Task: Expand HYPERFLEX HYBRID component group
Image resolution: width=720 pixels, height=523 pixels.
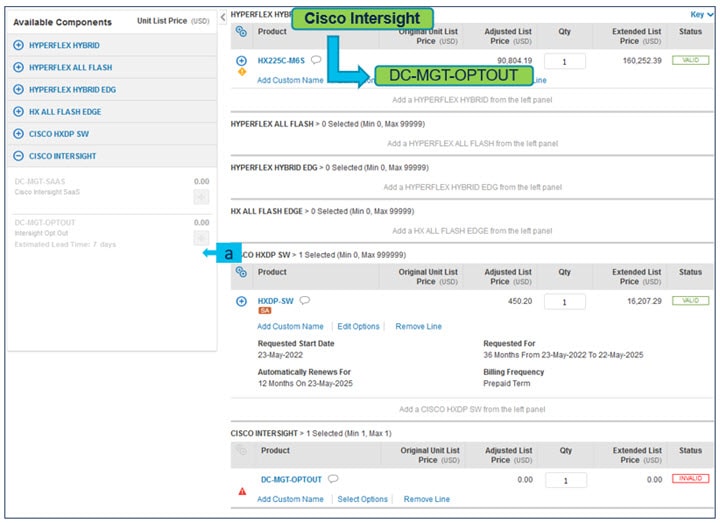Action: [x=19, y=46]
